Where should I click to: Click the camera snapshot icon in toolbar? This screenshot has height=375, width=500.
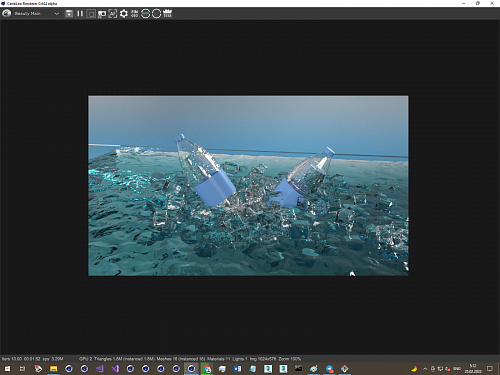pos(102,14)
